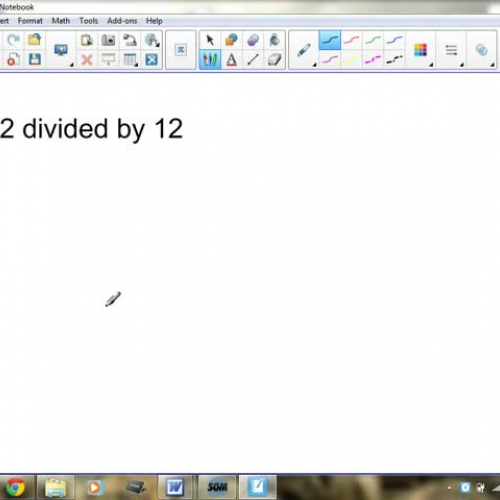Click the line style lines icon
The image size is (500, 500).
pyautogui.click(x=451, y=50)
